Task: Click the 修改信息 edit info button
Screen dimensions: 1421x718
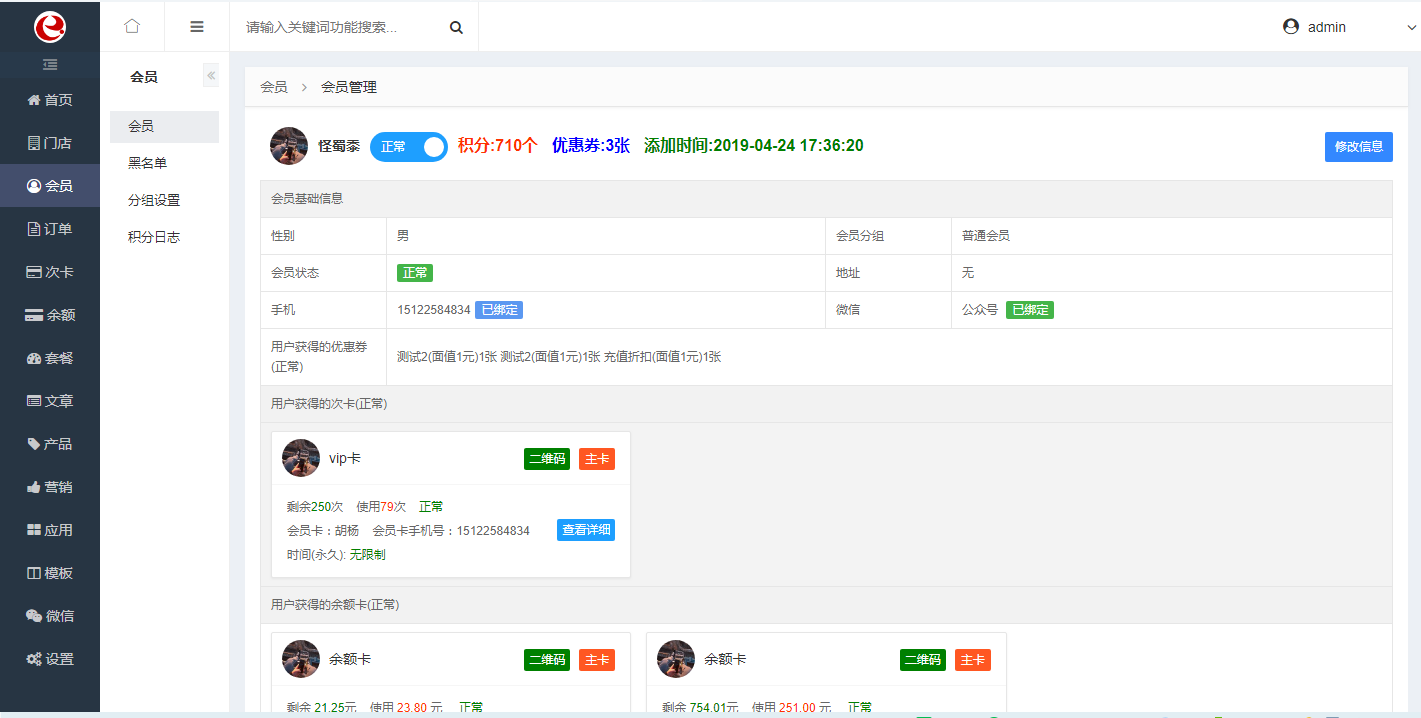Action: pos(1359,147)
